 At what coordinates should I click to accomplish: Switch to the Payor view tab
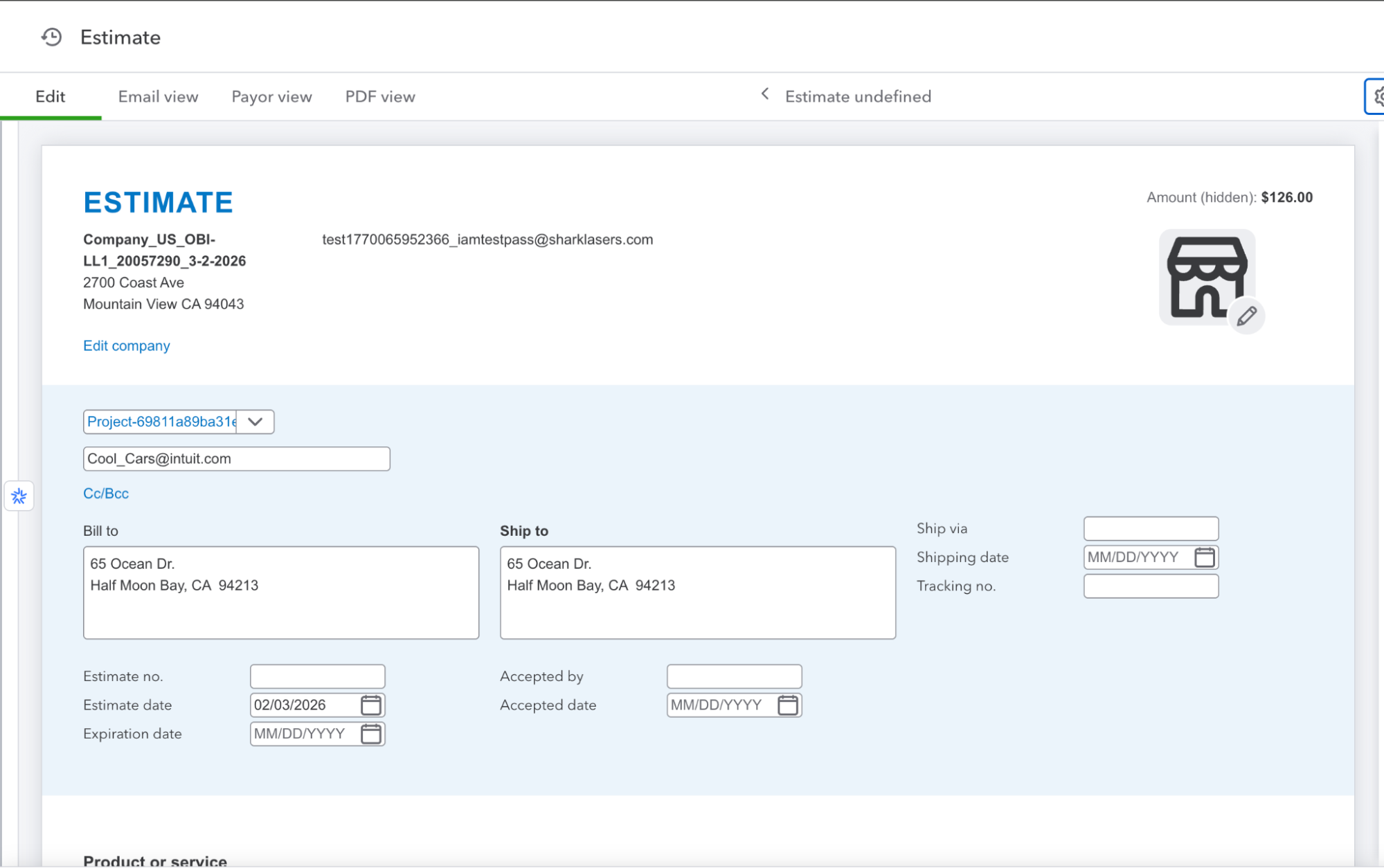click(x=271, y=96)
